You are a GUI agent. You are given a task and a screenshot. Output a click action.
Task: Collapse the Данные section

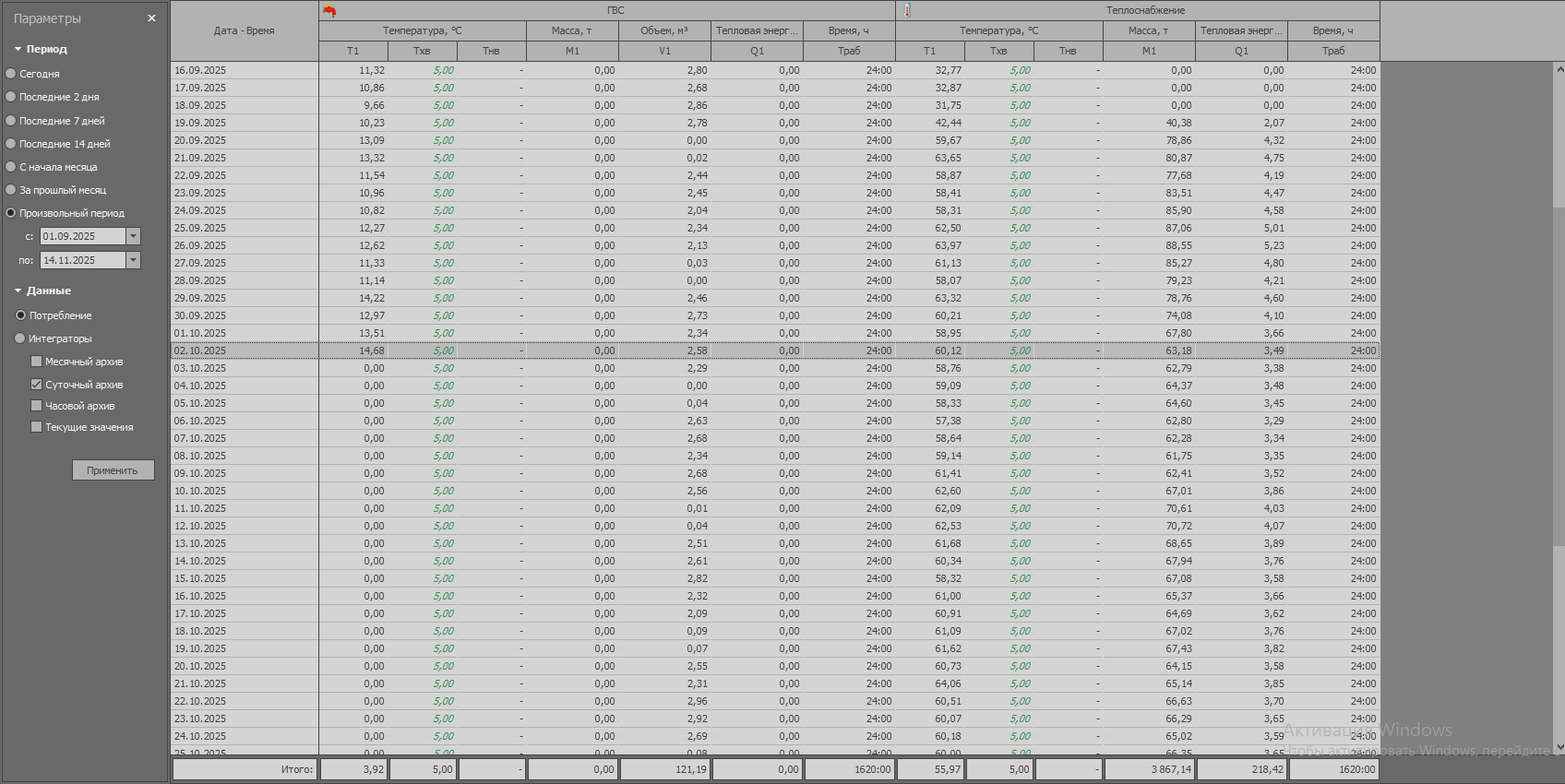coord(18,291)
